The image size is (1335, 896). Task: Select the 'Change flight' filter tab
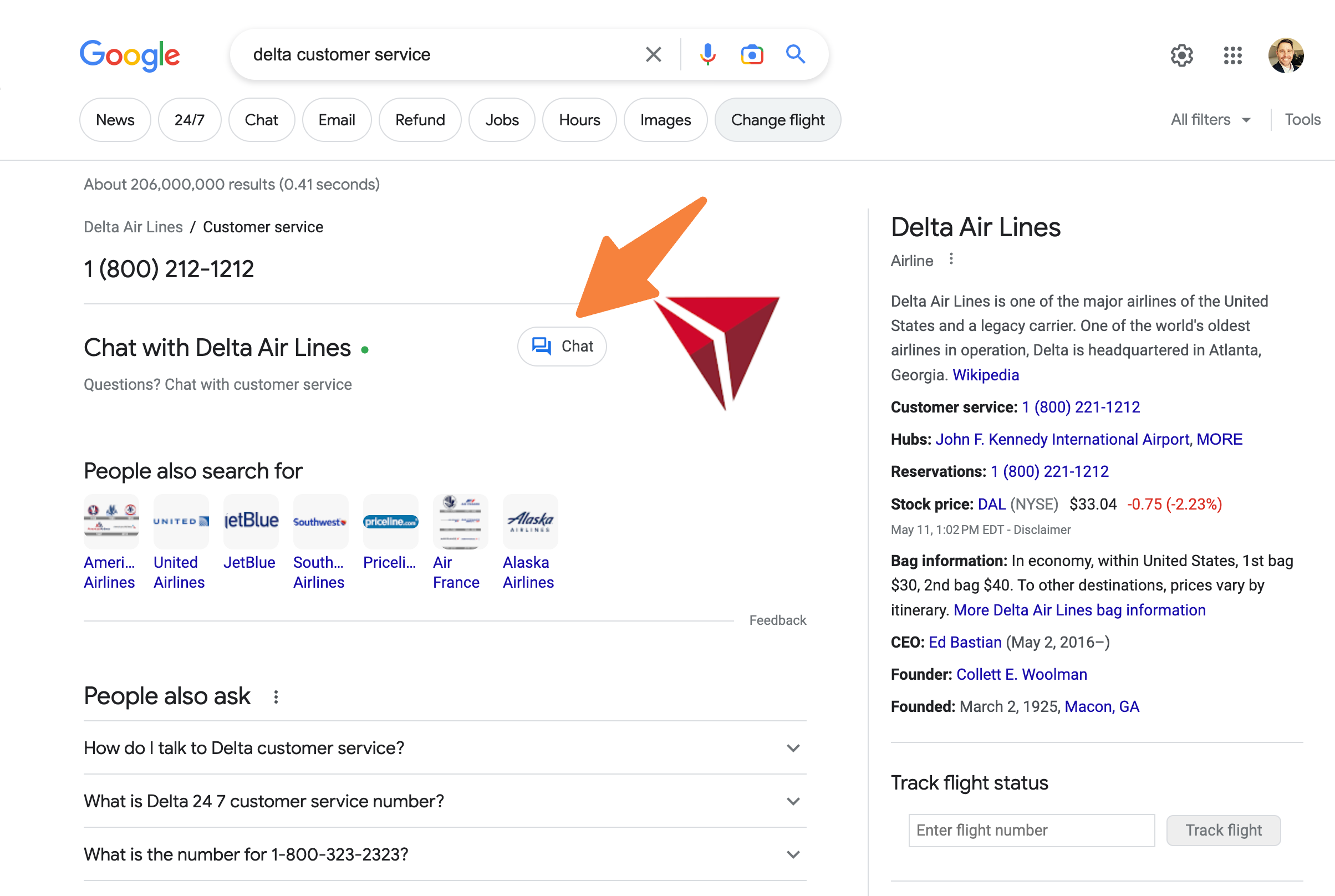coord(778,120)
